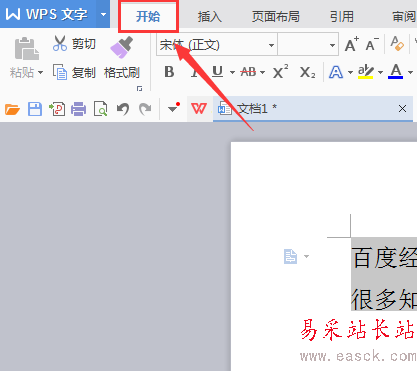The width and height of the screenshot is (417, 371).
Task: Open the highlight color dropdown arrow
Action: click(x=380, y=72)
